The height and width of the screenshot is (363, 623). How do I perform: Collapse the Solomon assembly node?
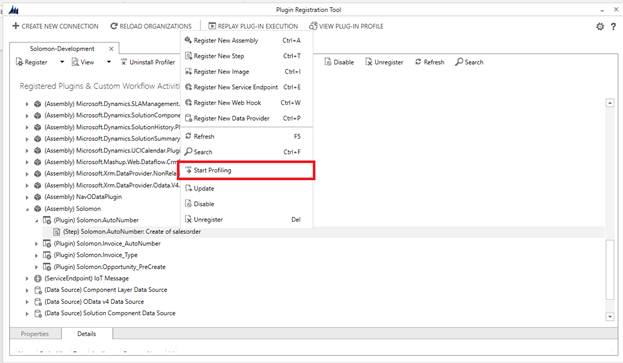click(x=27, y=209)
